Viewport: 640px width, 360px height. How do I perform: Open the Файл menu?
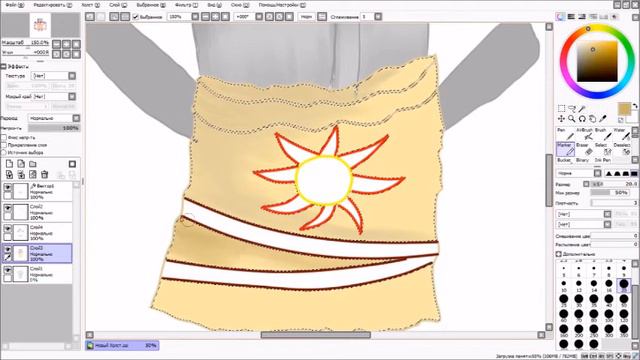pyautogui.click(x=15, y=5)
